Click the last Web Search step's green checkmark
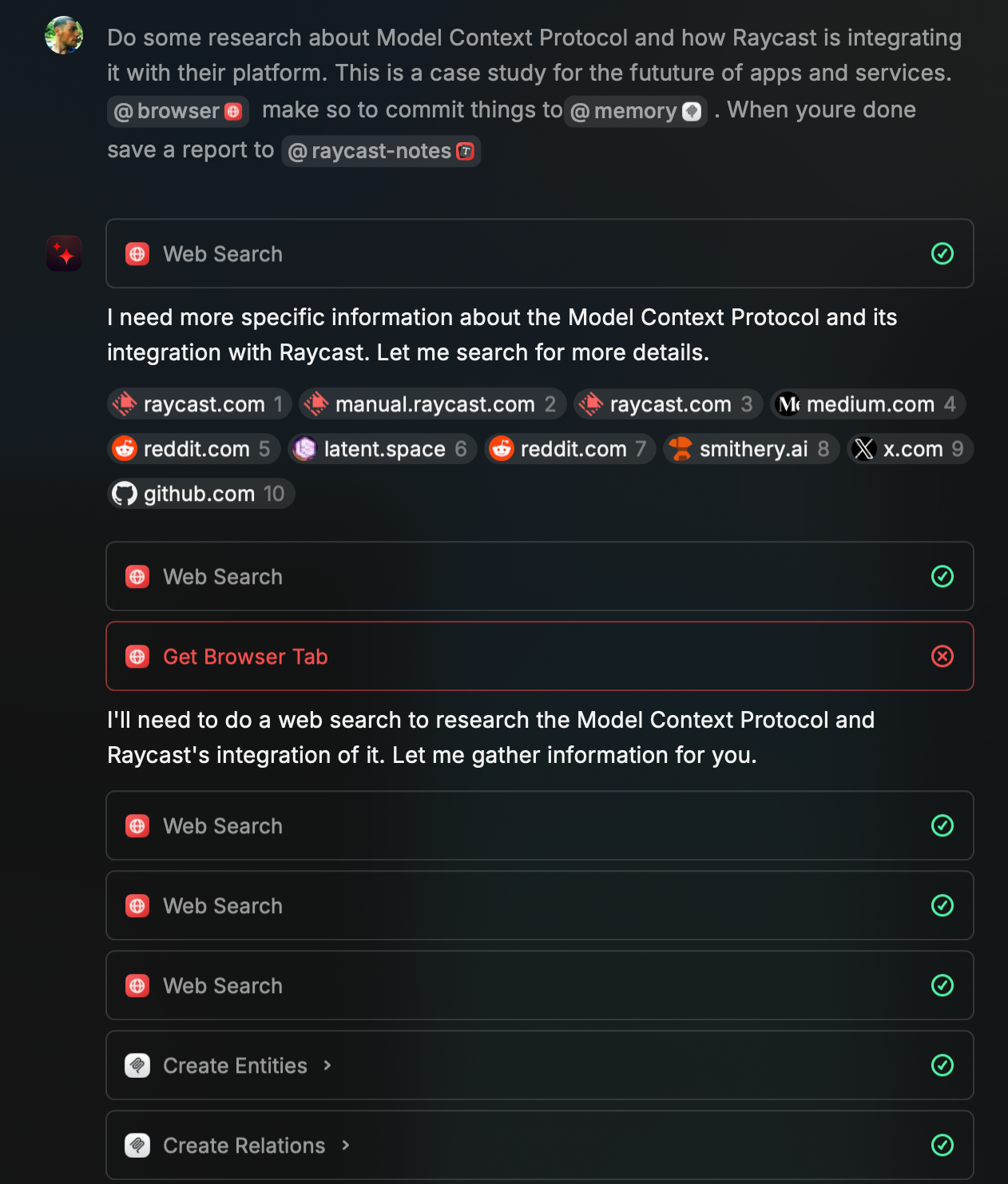The height and width of the screenshot is (1184, 1008). pos(943,985)
